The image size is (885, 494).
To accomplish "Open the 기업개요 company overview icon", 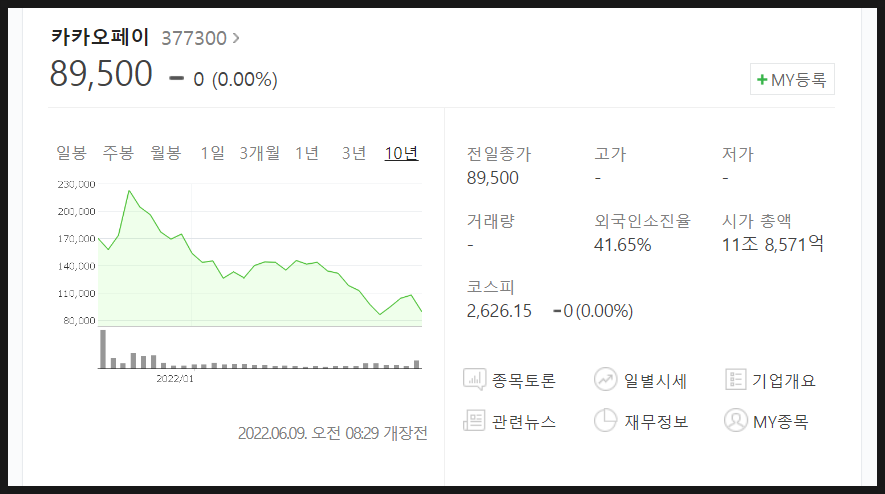I will 735,379.
